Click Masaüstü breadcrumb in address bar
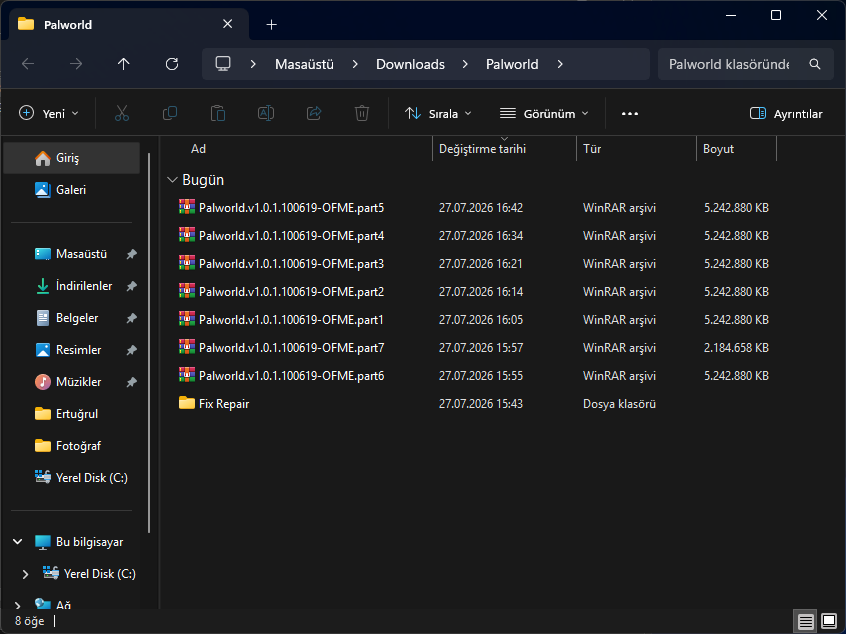Image resolution: width=846 pixels, height=634 pixels. pos(304,64)
